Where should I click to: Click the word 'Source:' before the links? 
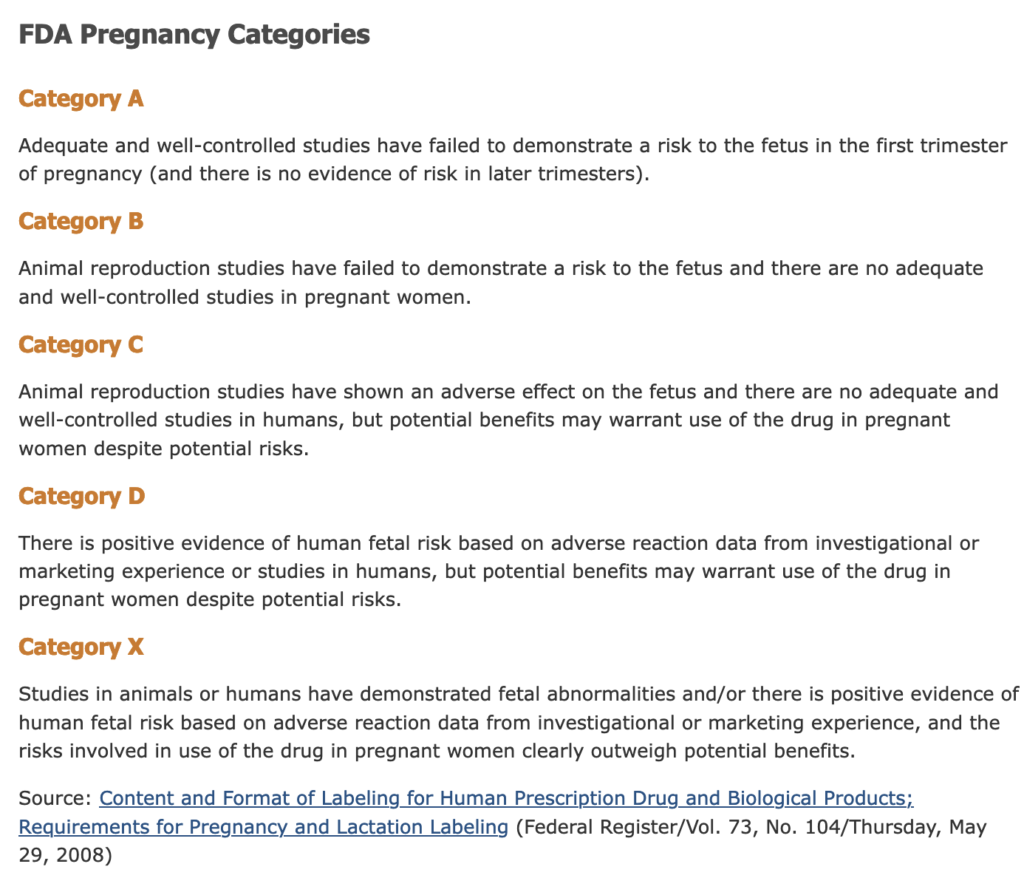coord(55,798)
